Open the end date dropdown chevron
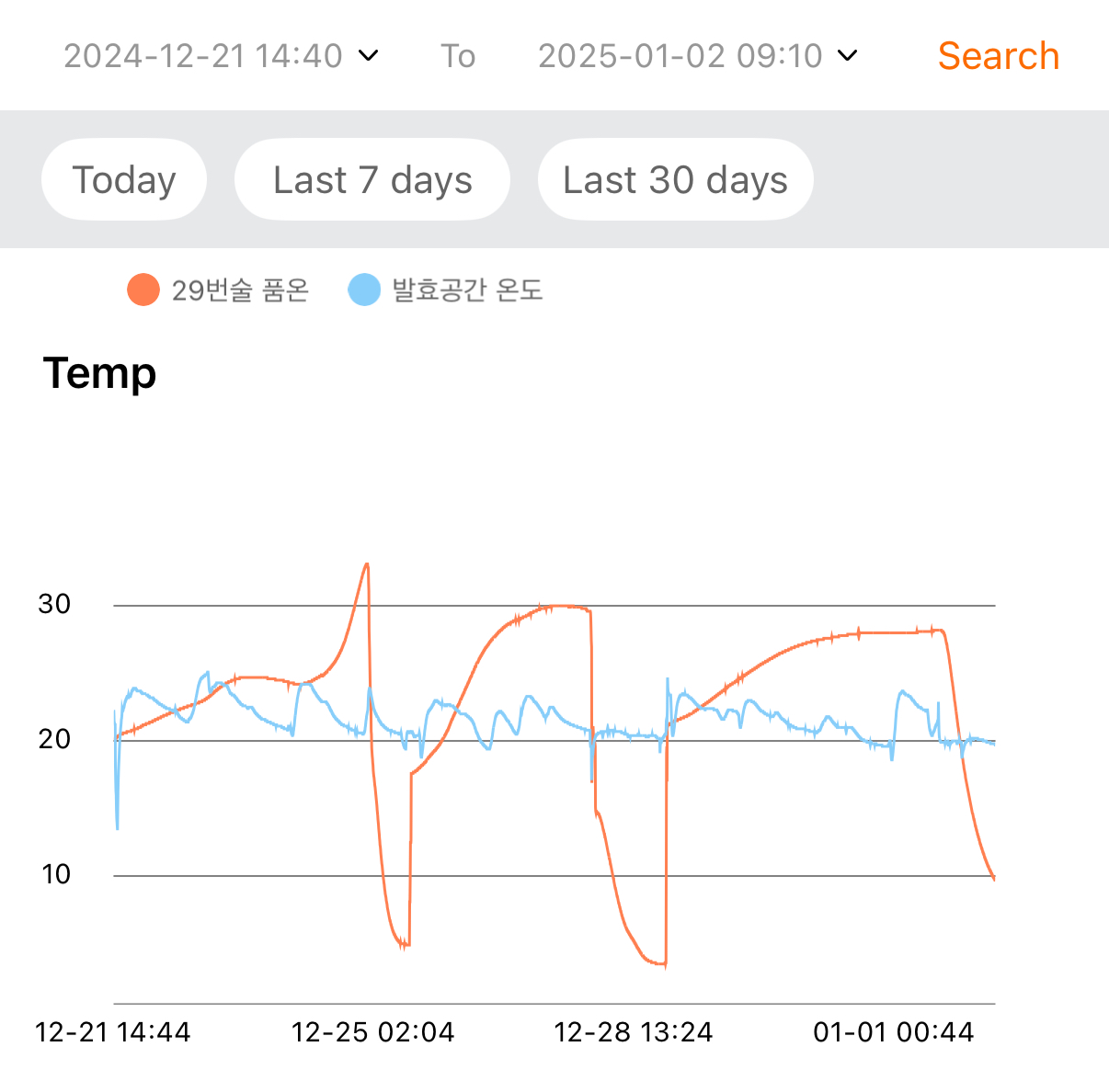Viewport: 1109px width, 1092px height. pos(848,56)
